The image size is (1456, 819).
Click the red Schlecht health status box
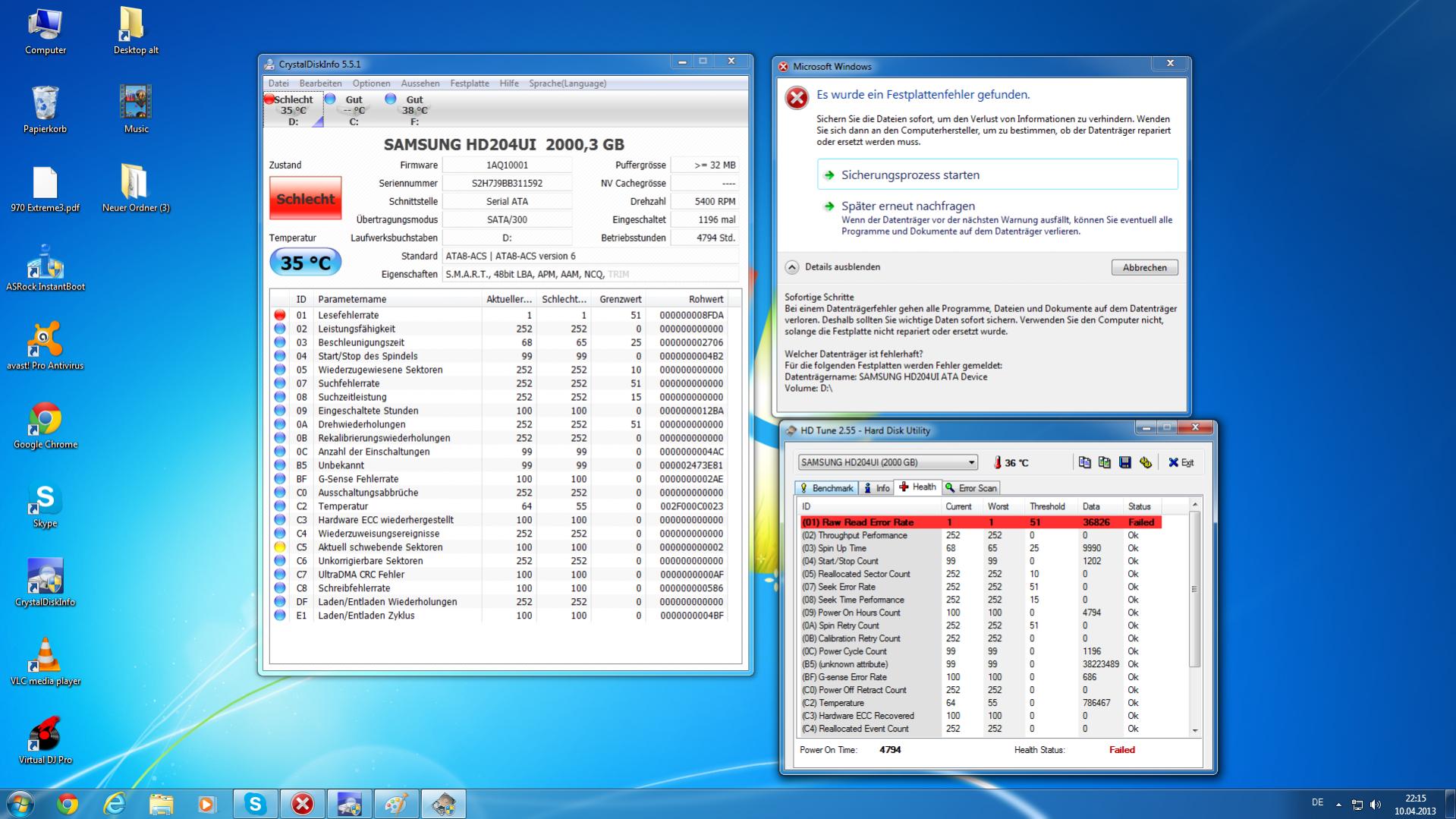tap(306, 198)
